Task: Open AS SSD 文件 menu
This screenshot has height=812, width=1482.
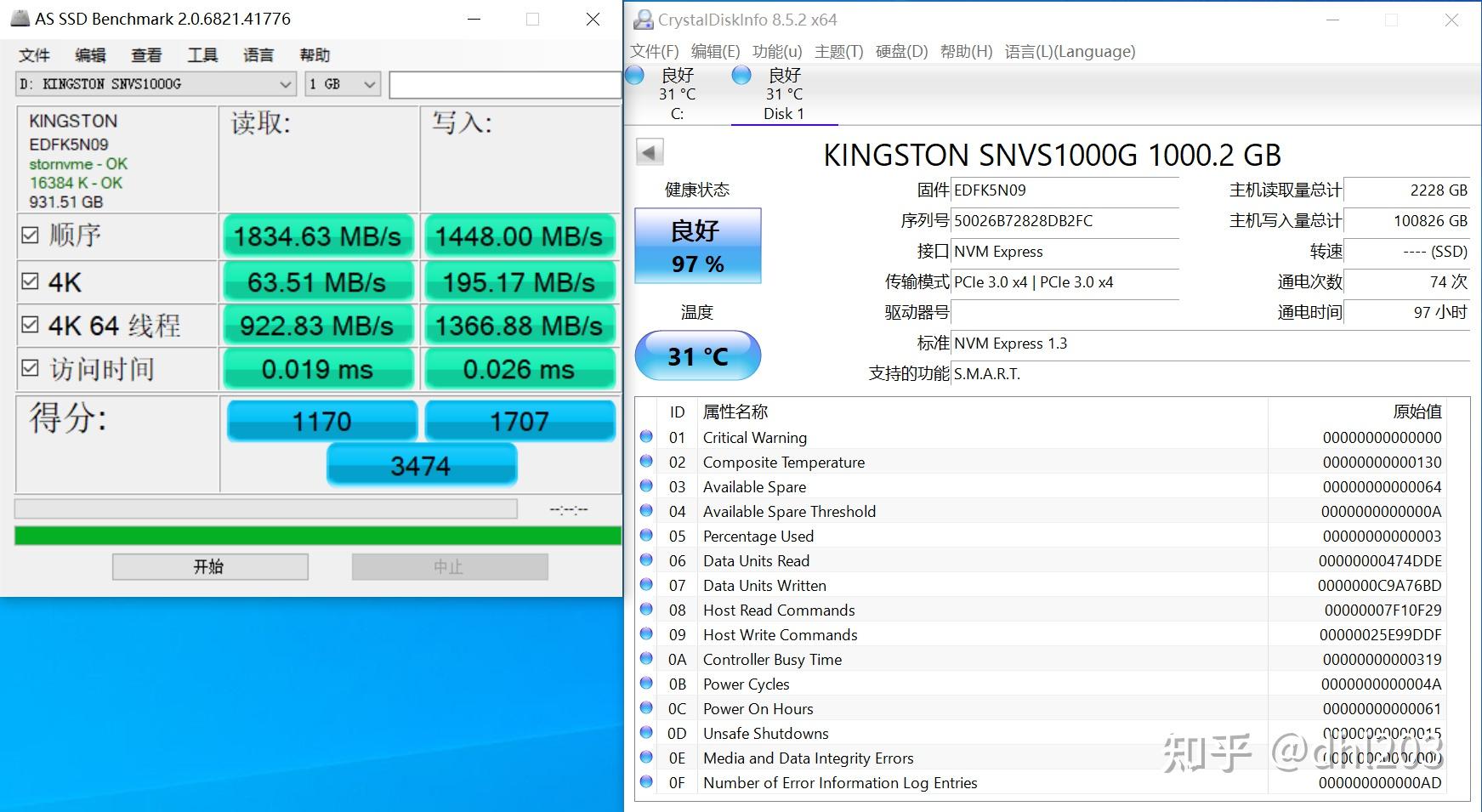Action: point(34,55)
